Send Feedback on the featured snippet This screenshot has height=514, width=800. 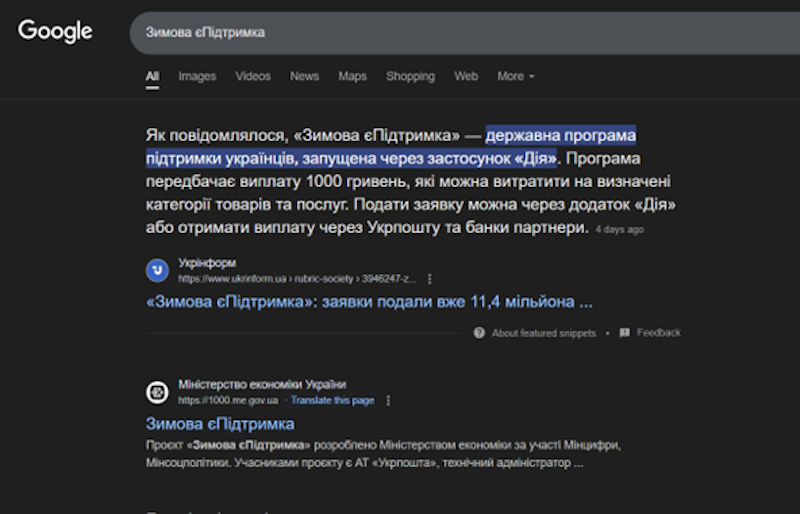pos(659,333)
